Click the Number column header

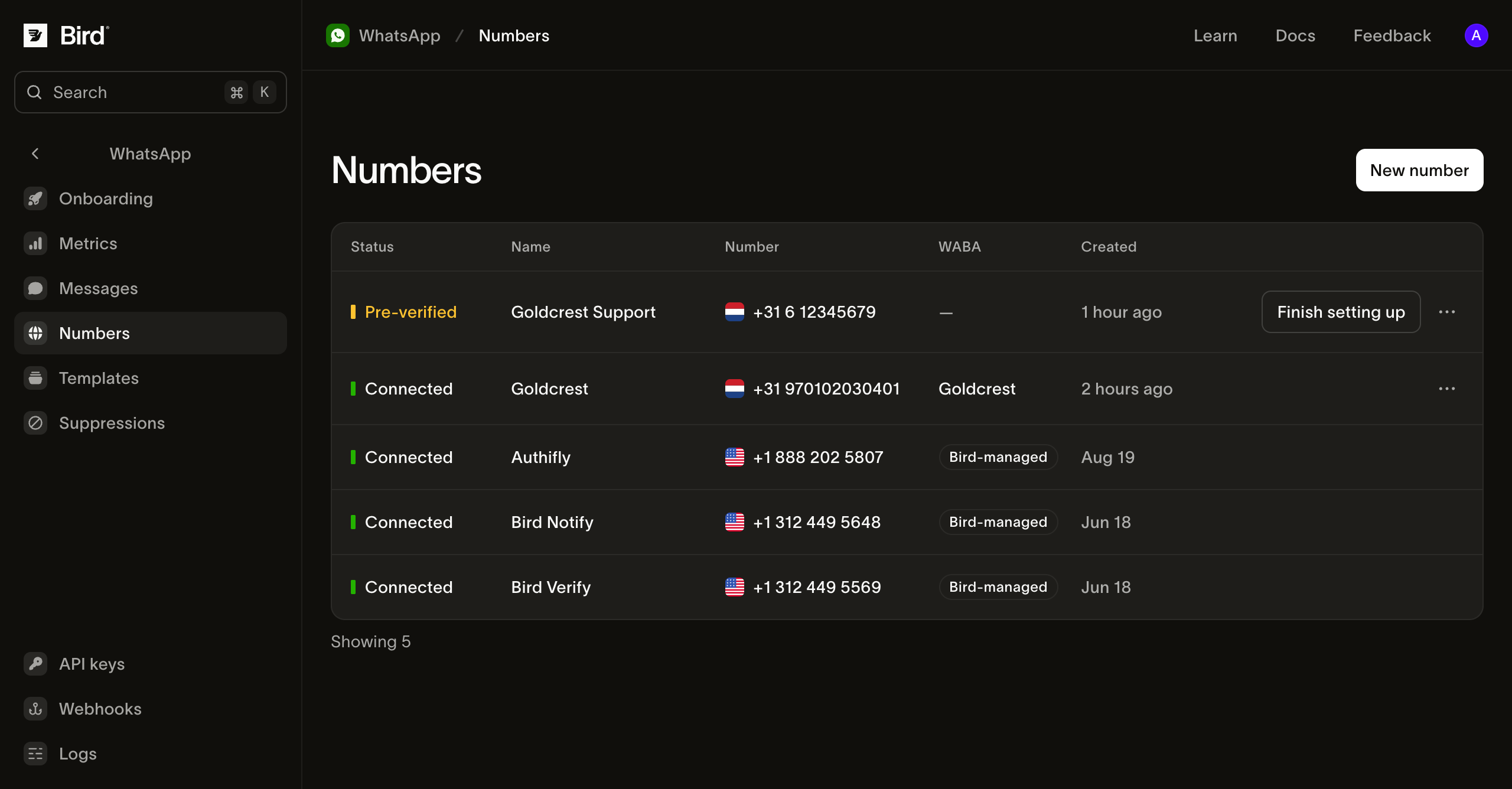pyautogui.click(x=752, y=247)
